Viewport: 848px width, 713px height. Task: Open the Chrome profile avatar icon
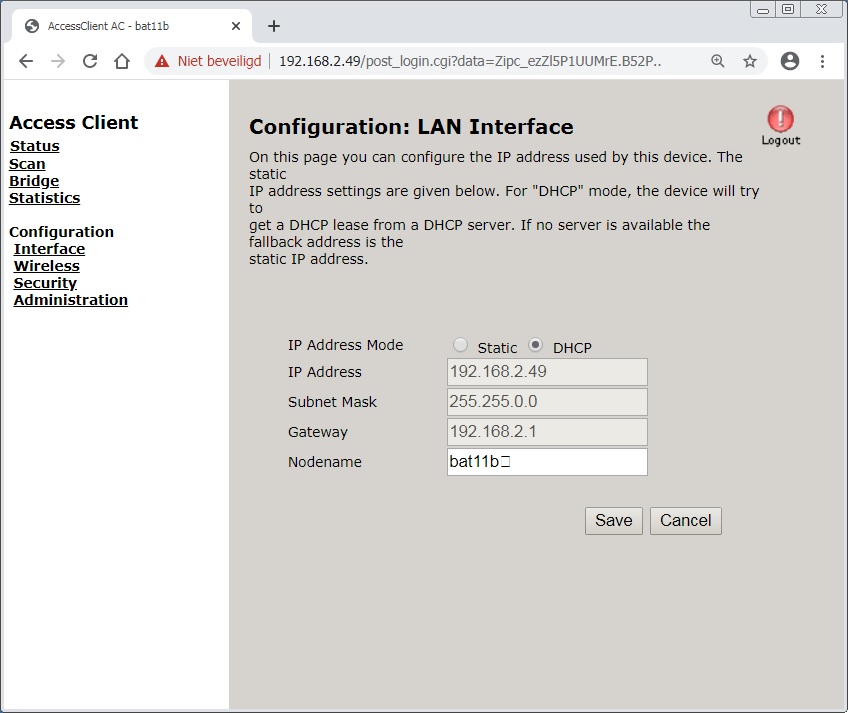click(x=790, y=61)
